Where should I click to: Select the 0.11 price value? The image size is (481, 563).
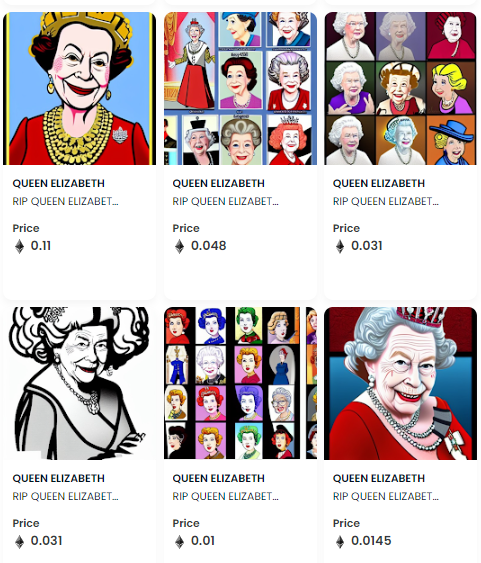tap(41, 246)
